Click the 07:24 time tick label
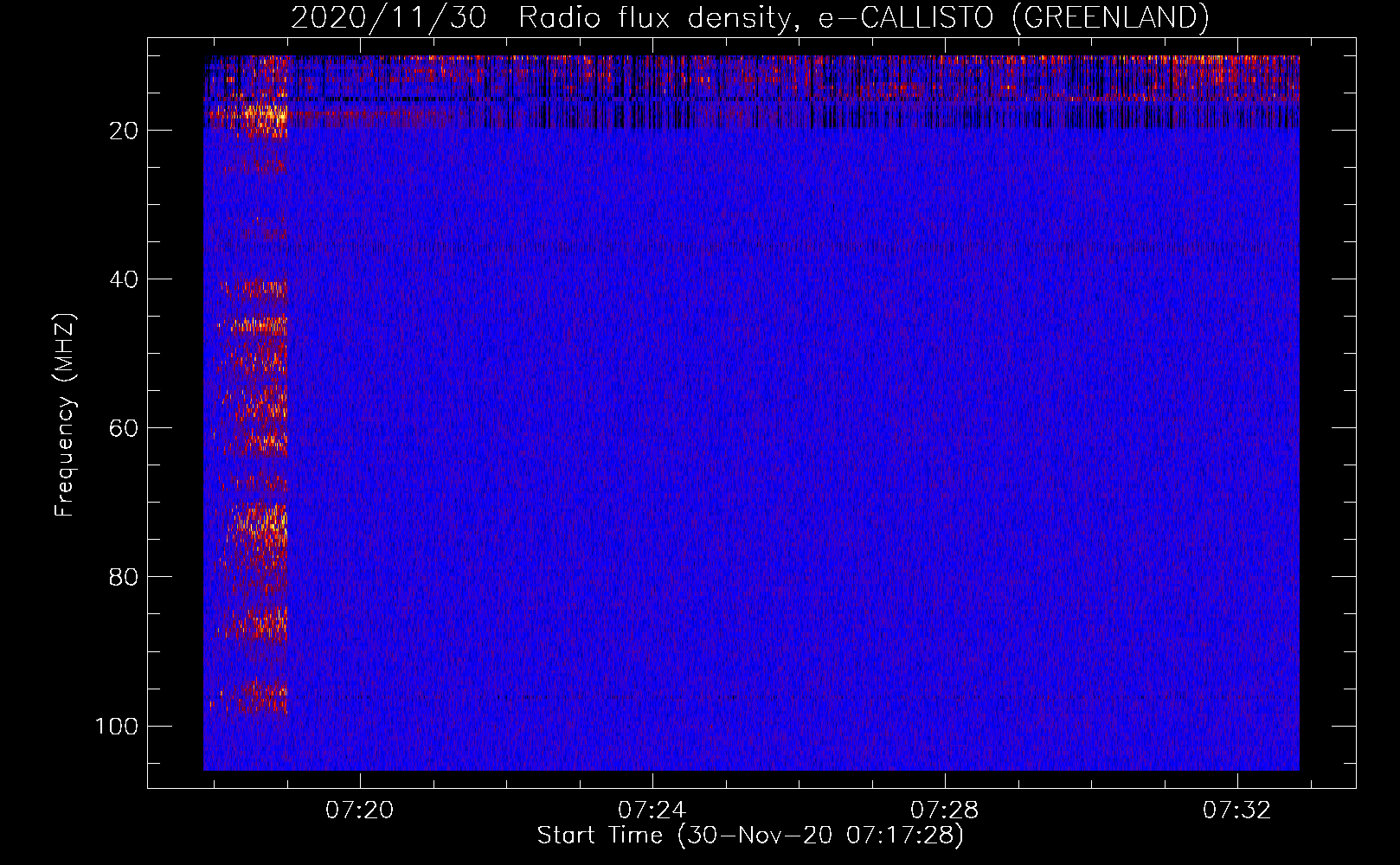The image size is (1400, 865). pyautogui.click(x=652, y=810)
